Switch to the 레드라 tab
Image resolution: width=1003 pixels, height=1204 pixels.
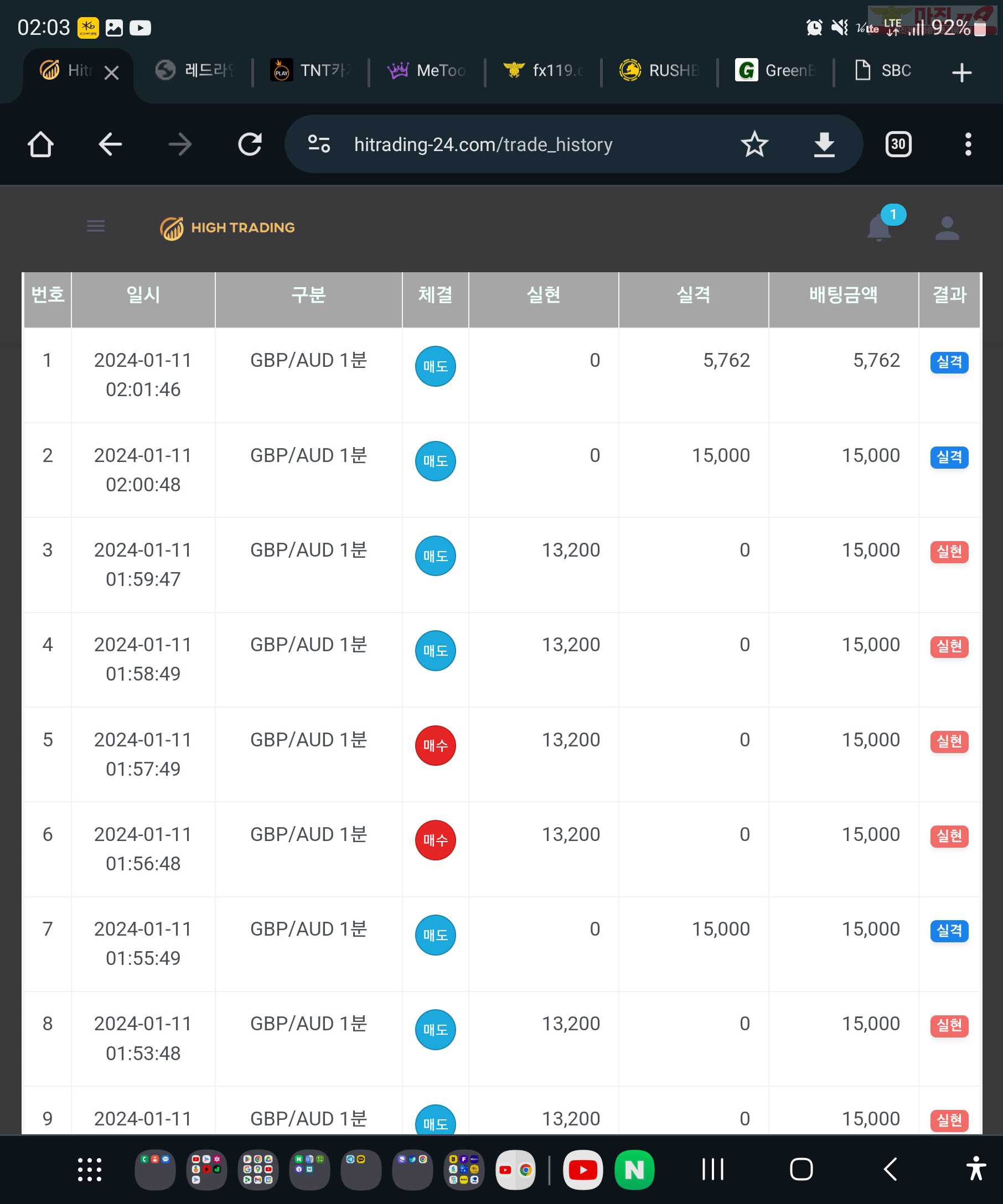pyautogui.click(x=195, y=70)
